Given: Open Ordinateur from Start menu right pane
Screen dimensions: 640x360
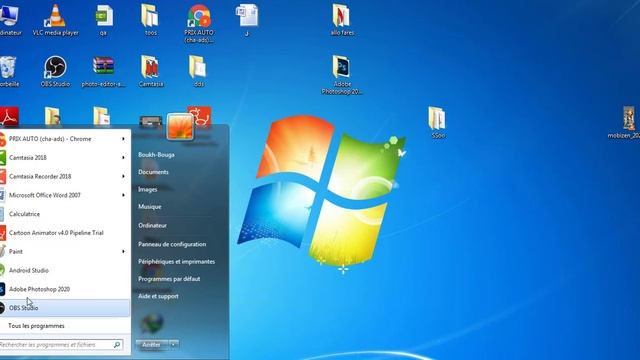Looking at the screenshot, I should (152, 225).
